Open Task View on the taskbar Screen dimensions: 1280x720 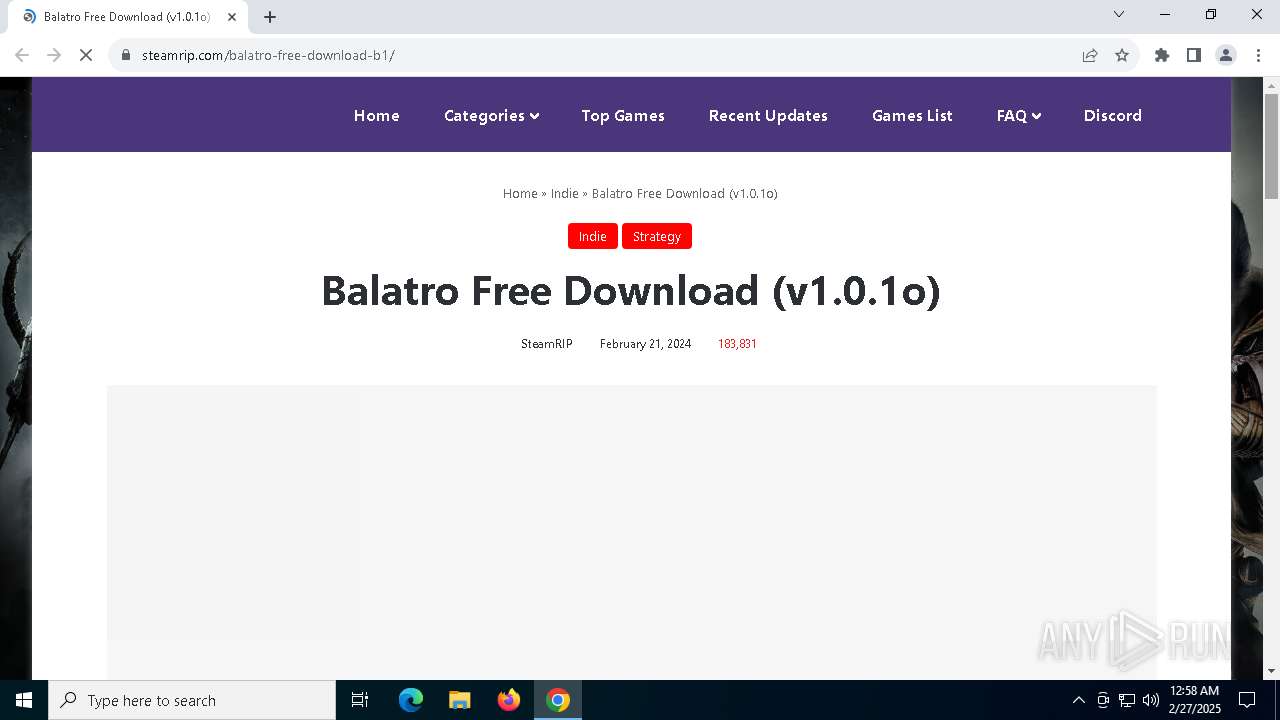tap(360, 700)
